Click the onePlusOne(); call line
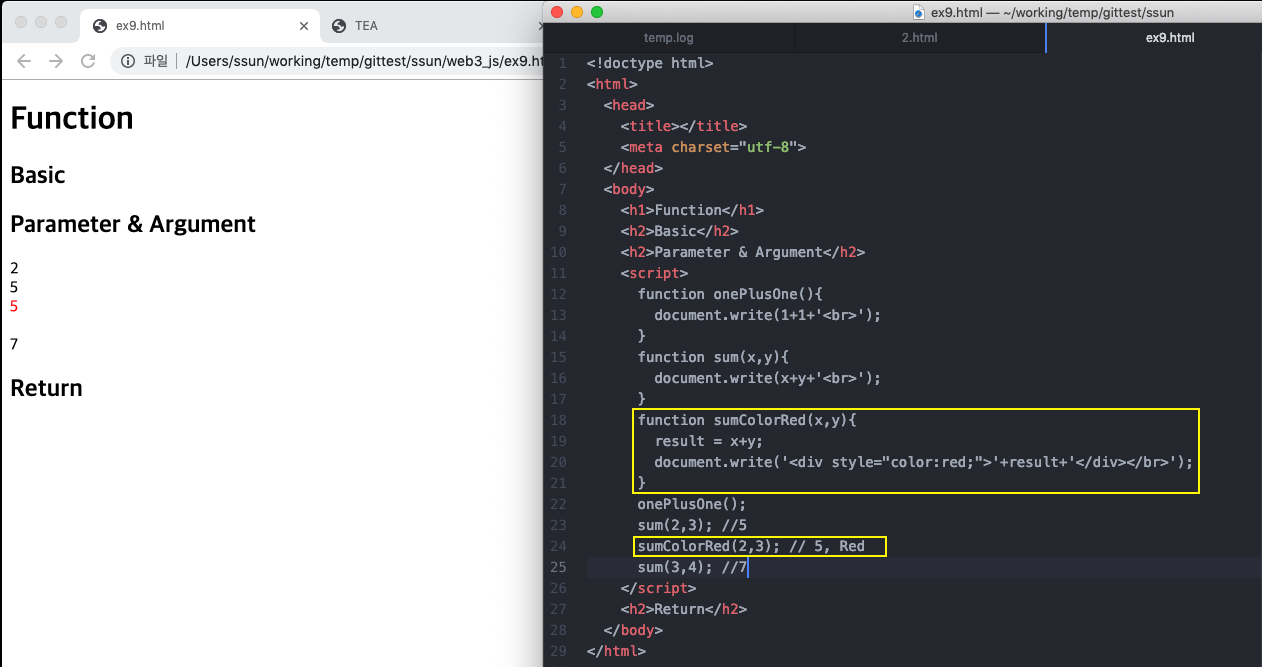 point(692,504)
